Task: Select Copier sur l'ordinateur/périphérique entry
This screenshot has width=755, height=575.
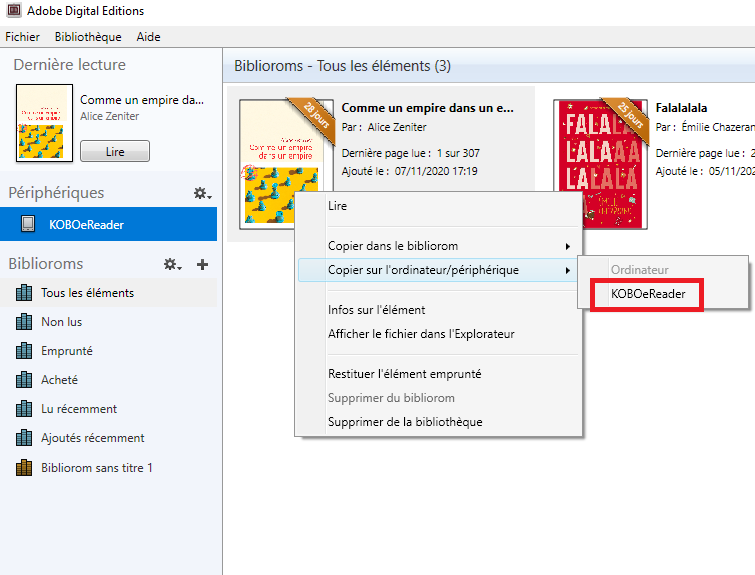Action: pos(438,270)
